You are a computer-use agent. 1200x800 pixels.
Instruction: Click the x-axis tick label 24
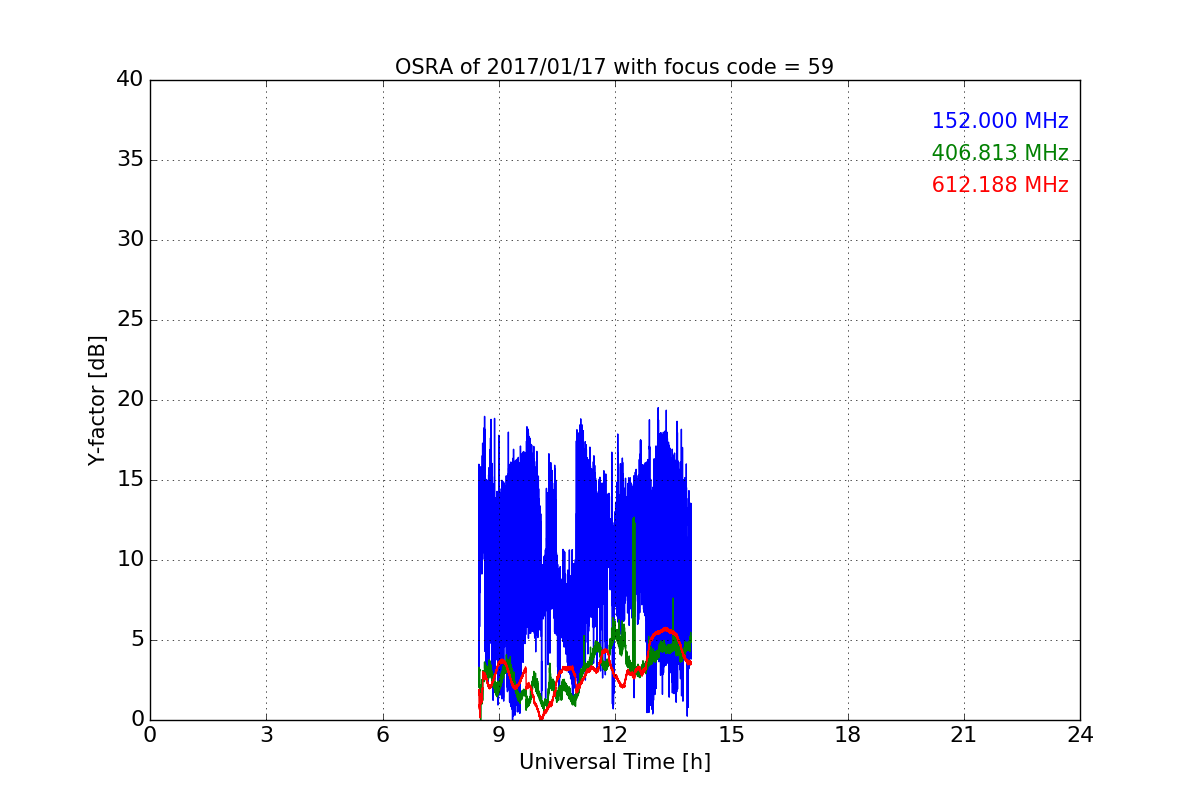point(1080,735)
